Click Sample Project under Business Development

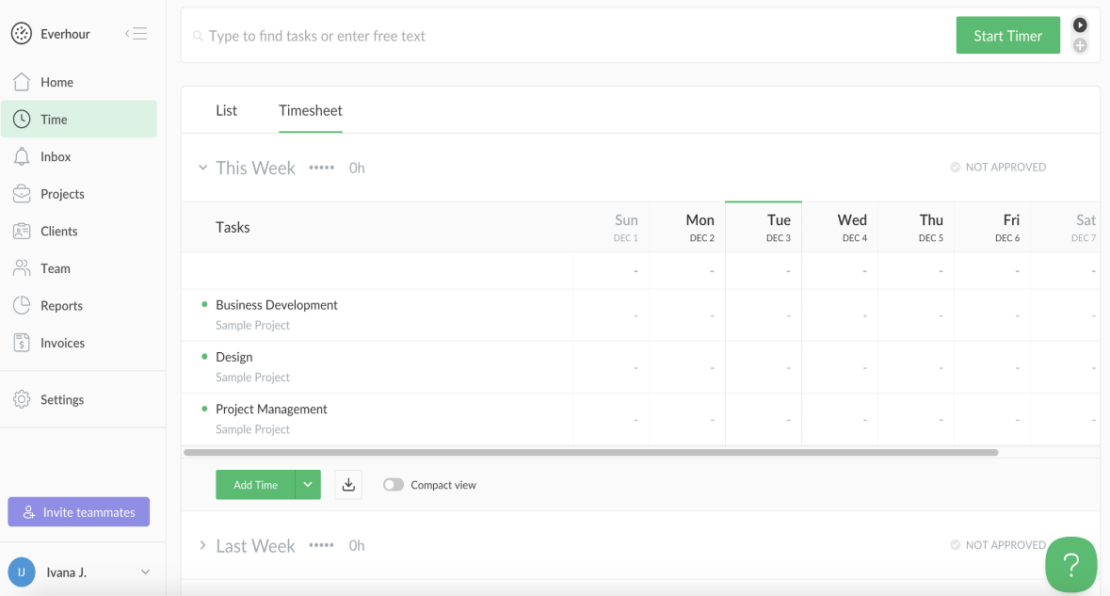(x=253, y=325)
